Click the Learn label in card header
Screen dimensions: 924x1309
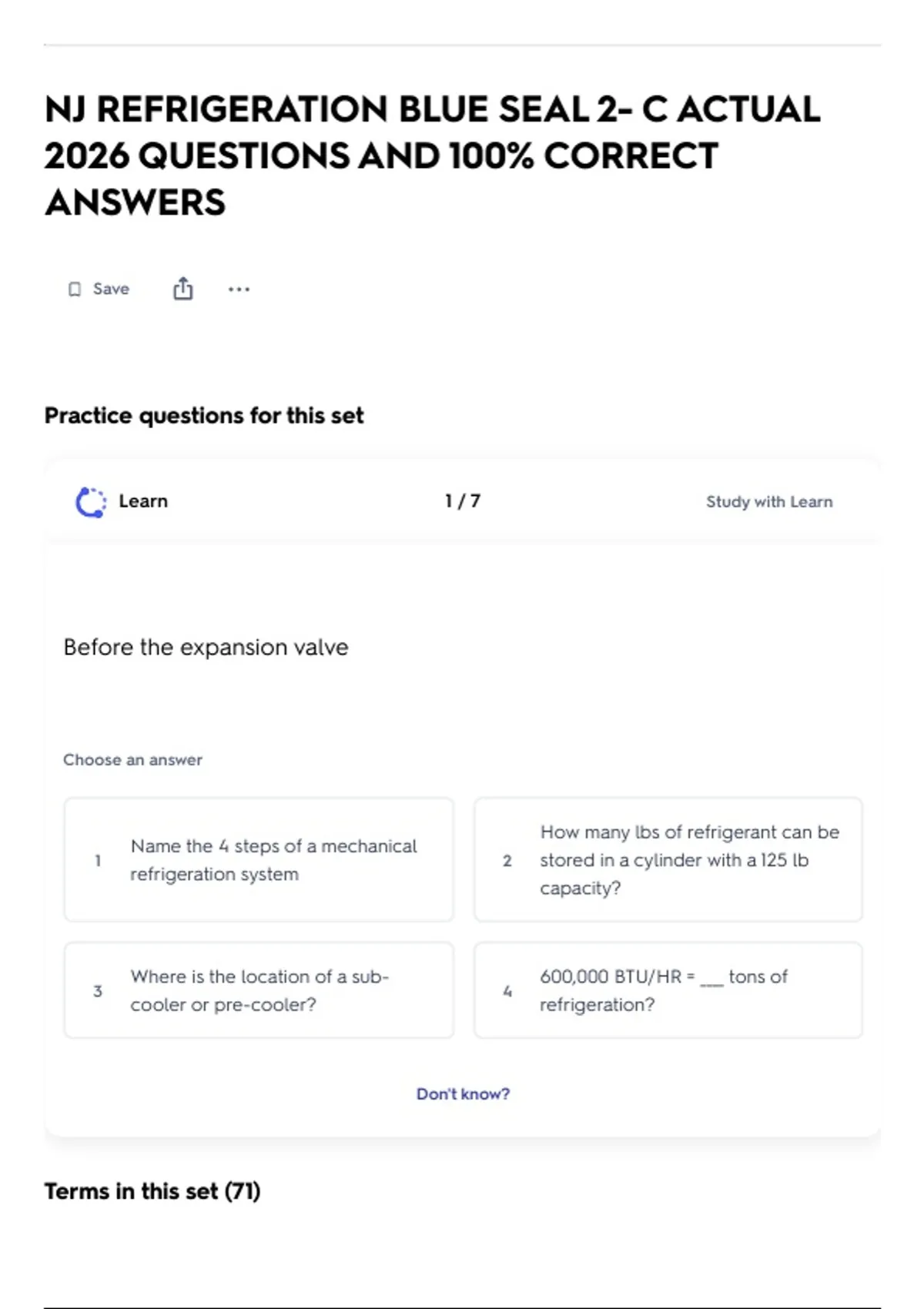(143, 501)
